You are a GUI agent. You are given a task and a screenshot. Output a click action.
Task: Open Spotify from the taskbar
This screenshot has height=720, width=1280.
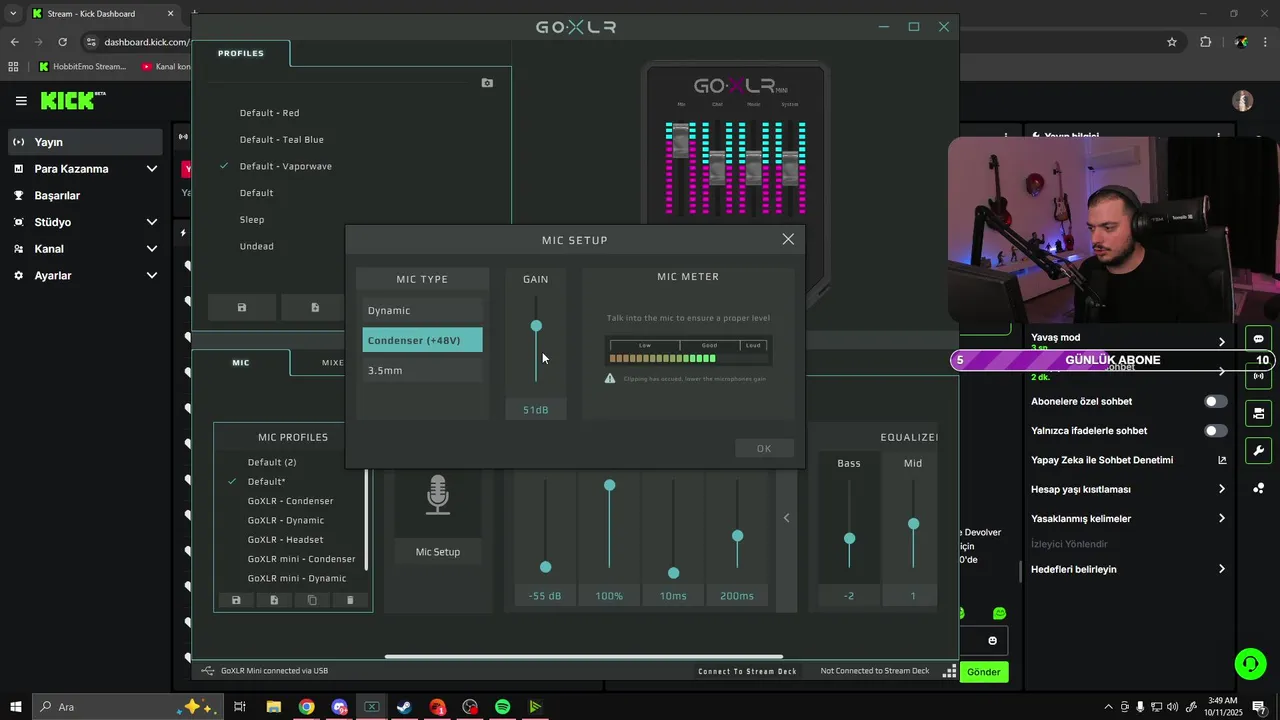(503, 707)
